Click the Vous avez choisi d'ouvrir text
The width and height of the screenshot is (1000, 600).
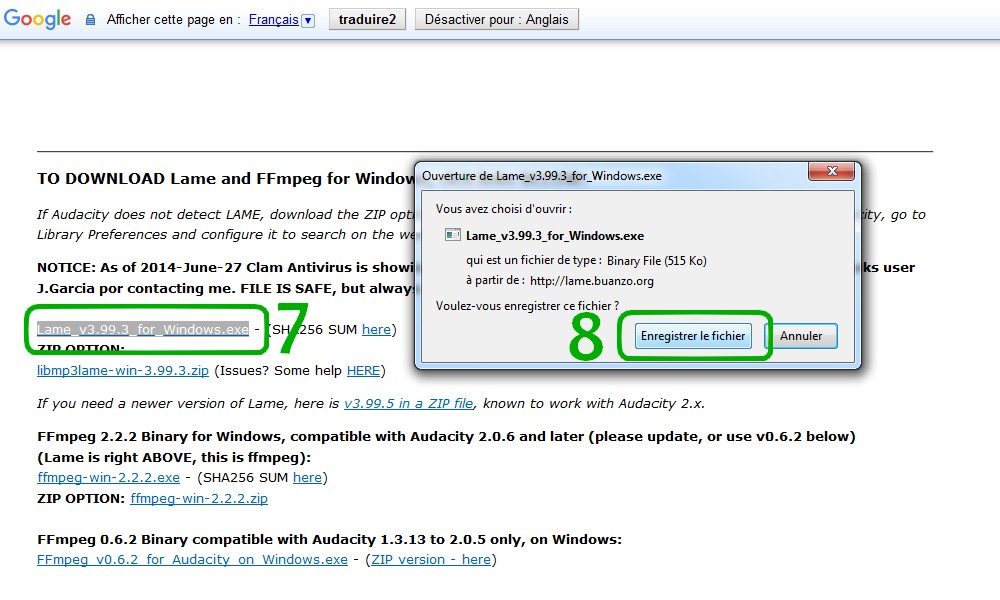[504, 209]
